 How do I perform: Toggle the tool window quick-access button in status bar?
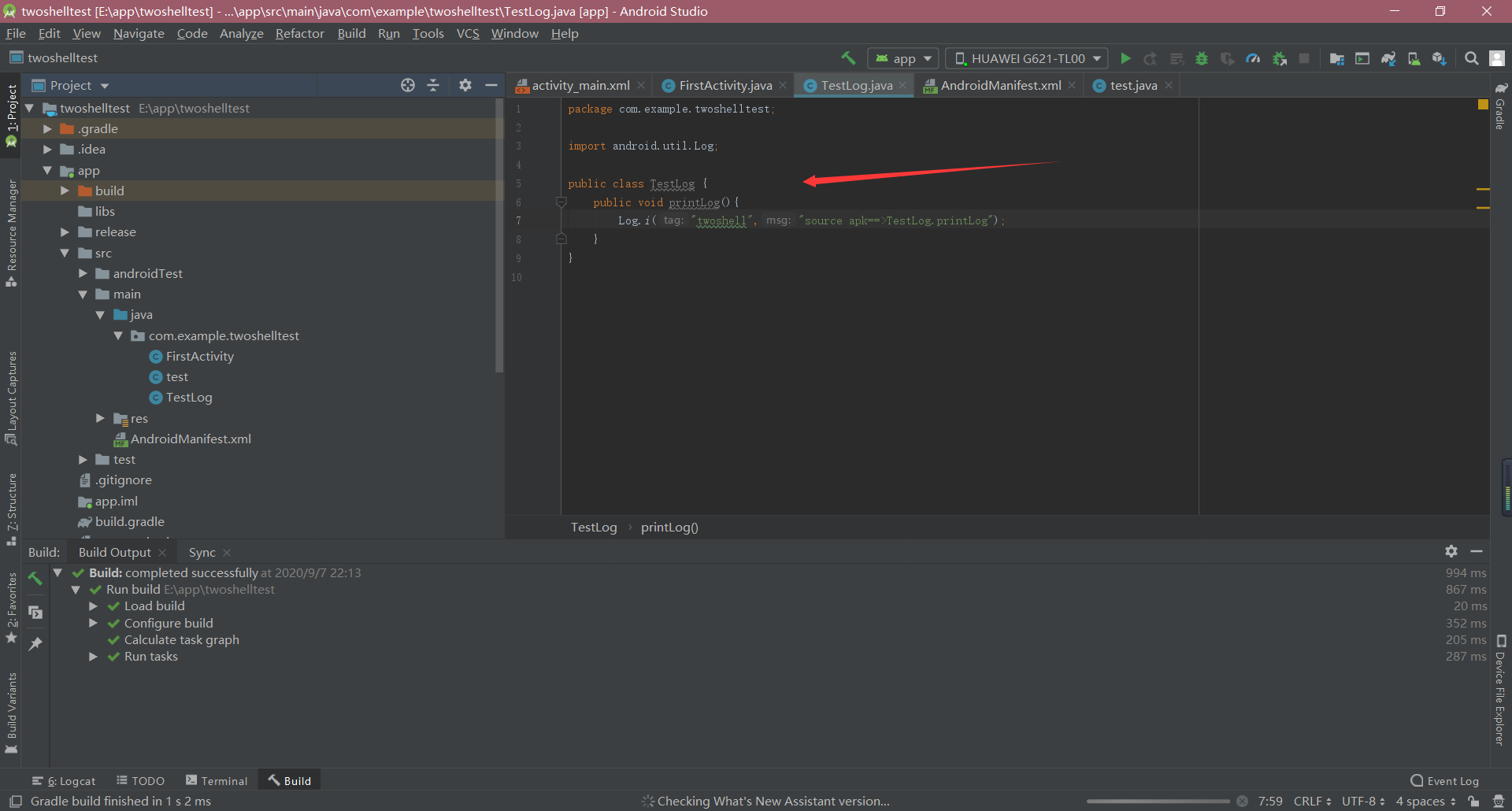(x=15, y=802)
